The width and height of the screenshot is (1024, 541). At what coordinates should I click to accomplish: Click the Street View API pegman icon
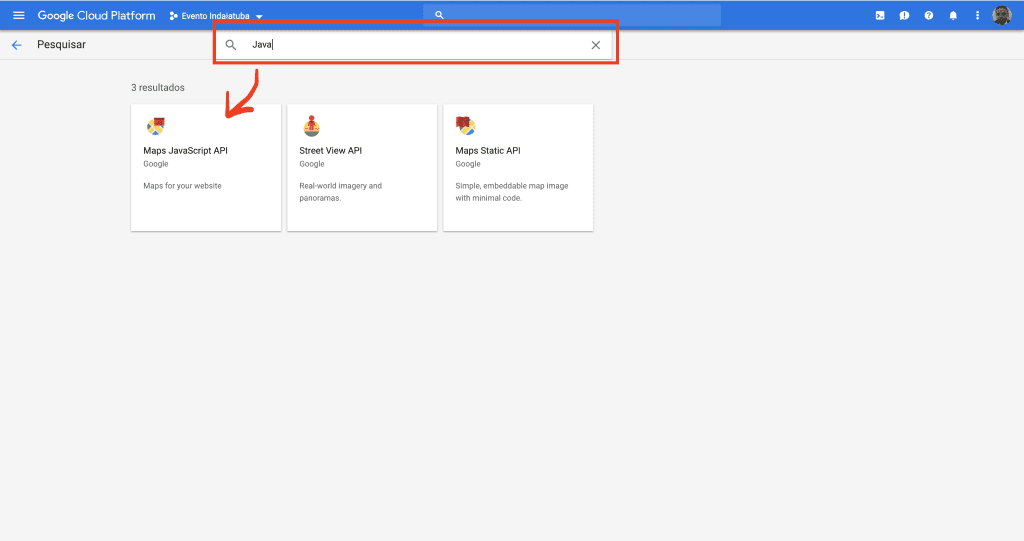[311, 126]
